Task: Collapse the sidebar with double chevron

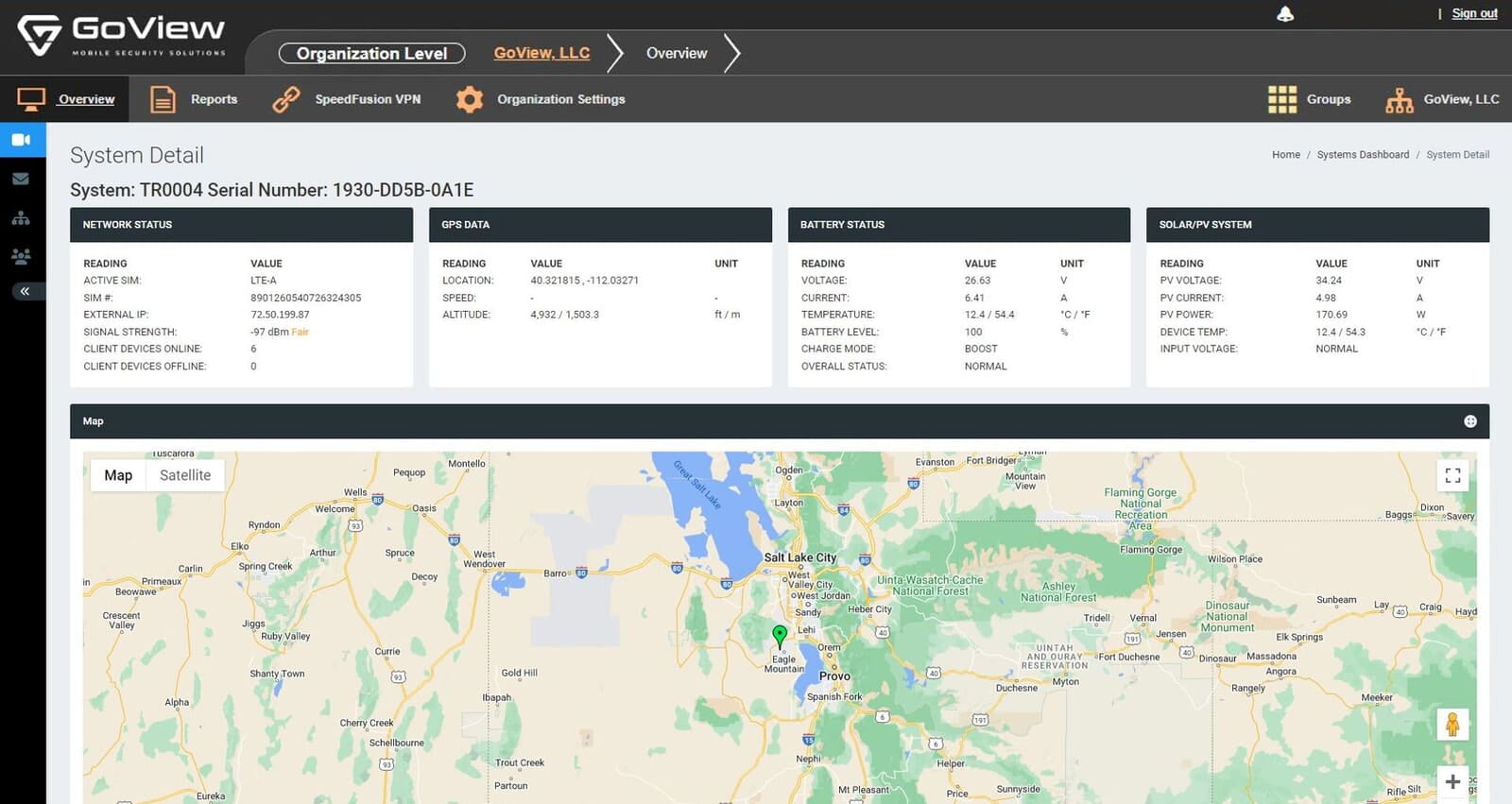Action: (26, 291)
